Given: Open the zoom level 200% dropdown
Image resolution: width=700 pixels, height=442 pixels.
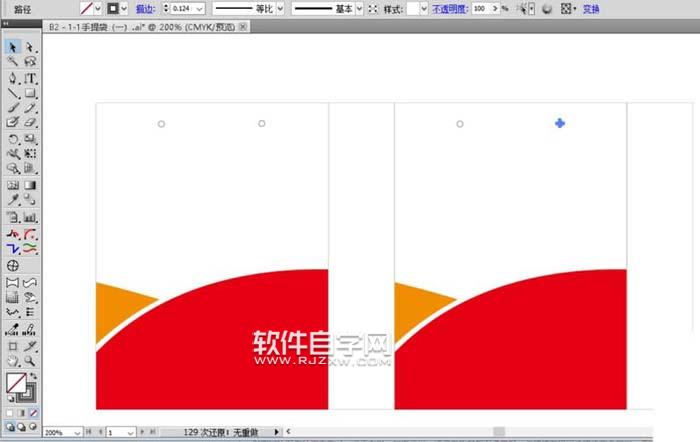Looking at the screenshot, I should [77, 432].
